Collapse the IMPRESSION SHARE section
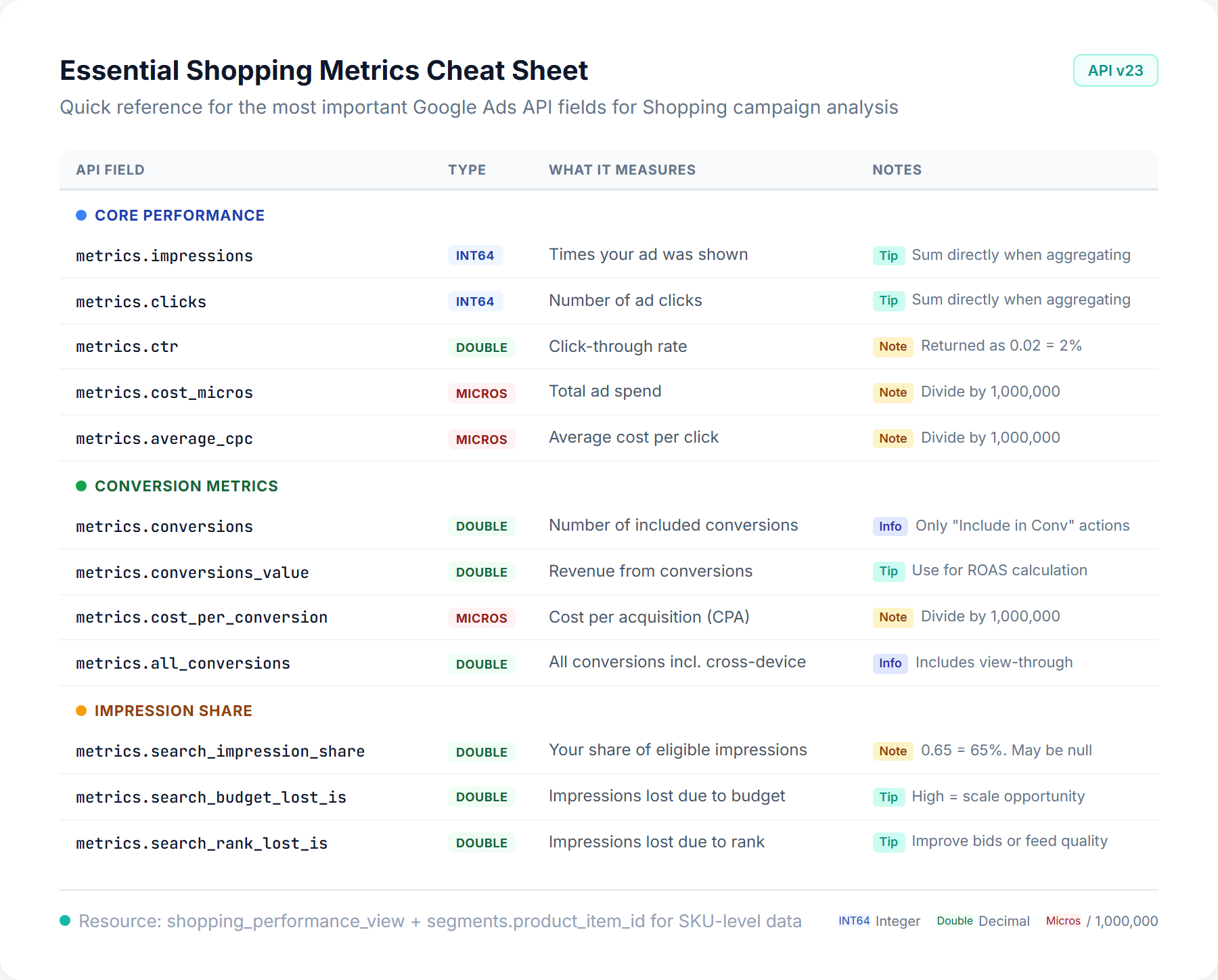Image resolution: width=1218 pixels, height=980 pixels. (x=173, y=711)
